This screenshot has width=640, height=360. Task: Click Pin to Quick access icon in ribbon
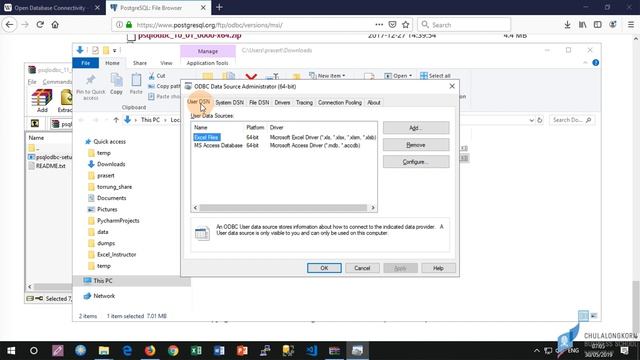pyautogui.click(x=91, y=80)
